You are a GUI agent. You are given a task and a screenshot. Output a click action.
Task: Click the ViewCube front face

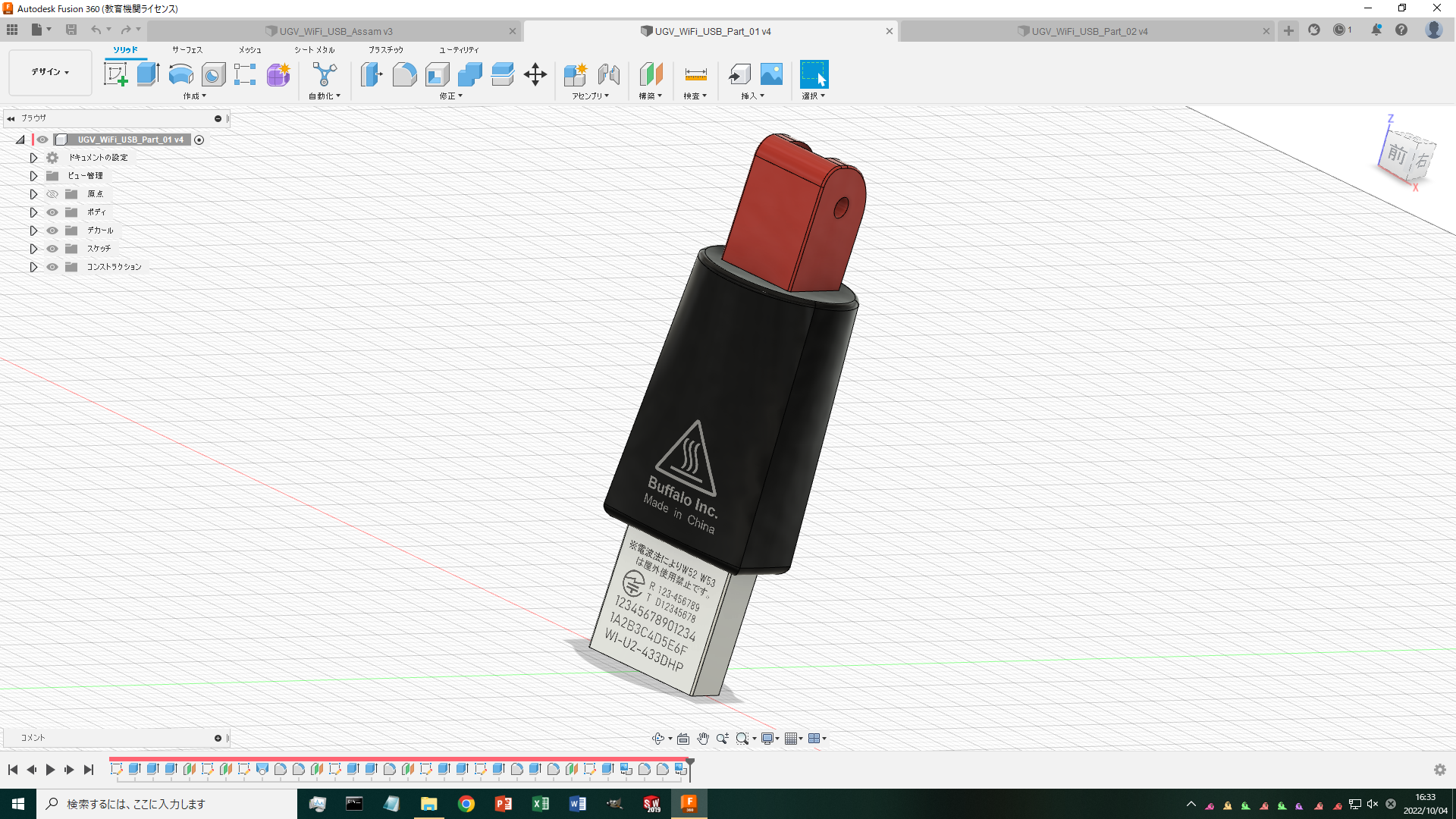coord(1397,155)
